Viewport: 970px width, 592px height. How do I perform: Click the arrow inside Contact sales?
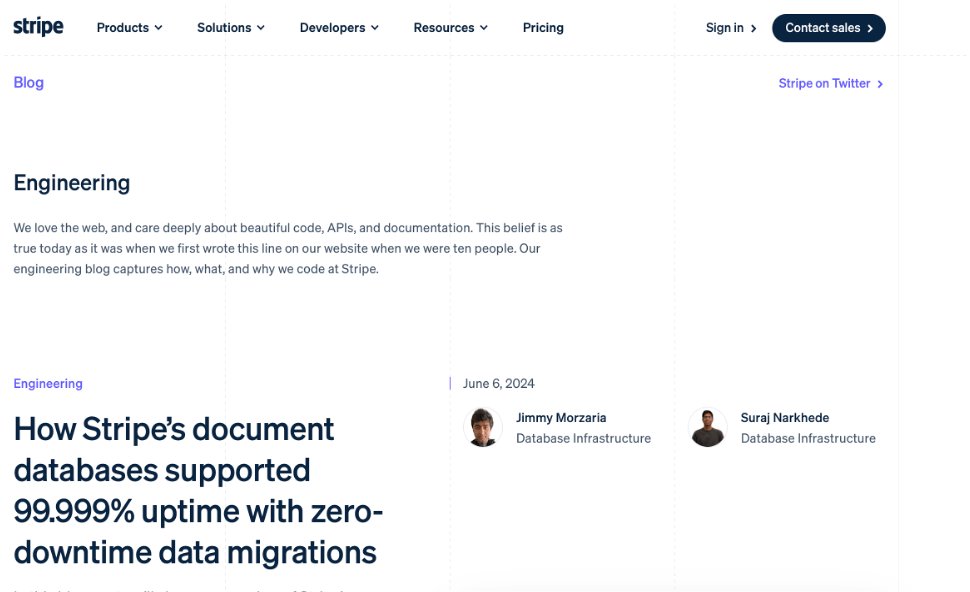tap(870, 28)
